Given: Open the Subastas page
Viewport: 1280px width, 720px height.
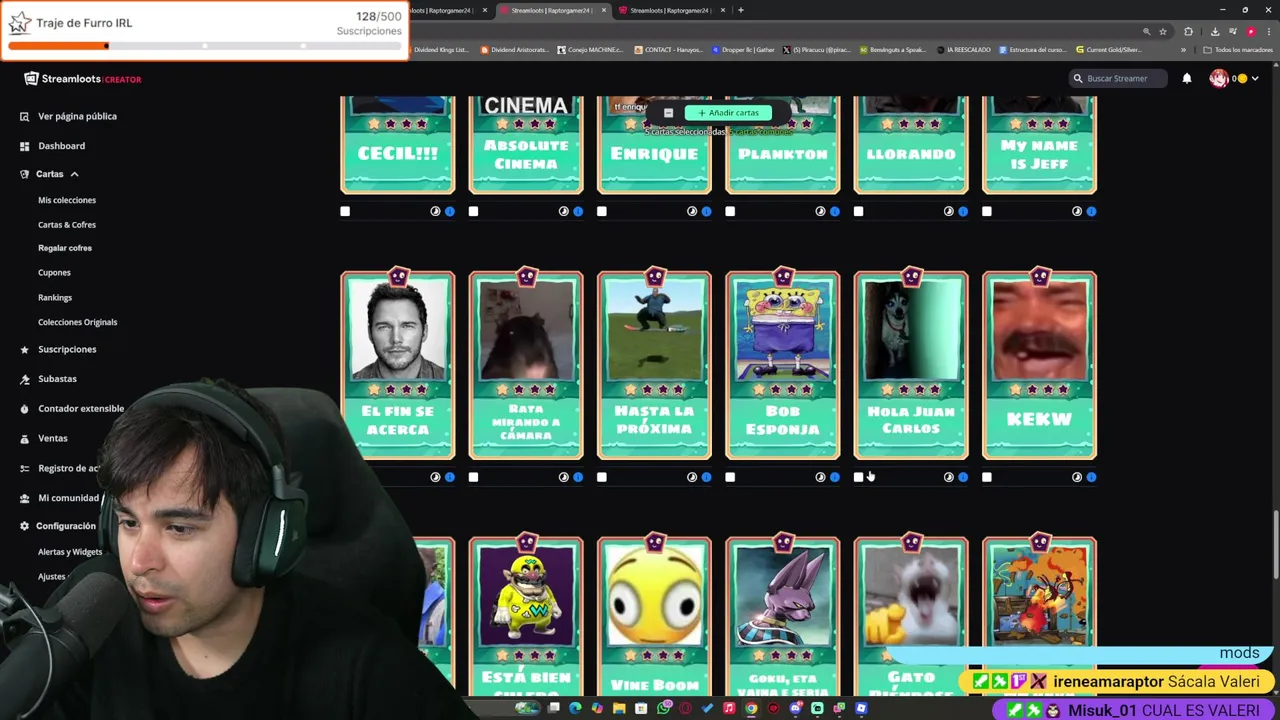Looking at the screenshot, I should pyautogui.click(x=57, y=379).
